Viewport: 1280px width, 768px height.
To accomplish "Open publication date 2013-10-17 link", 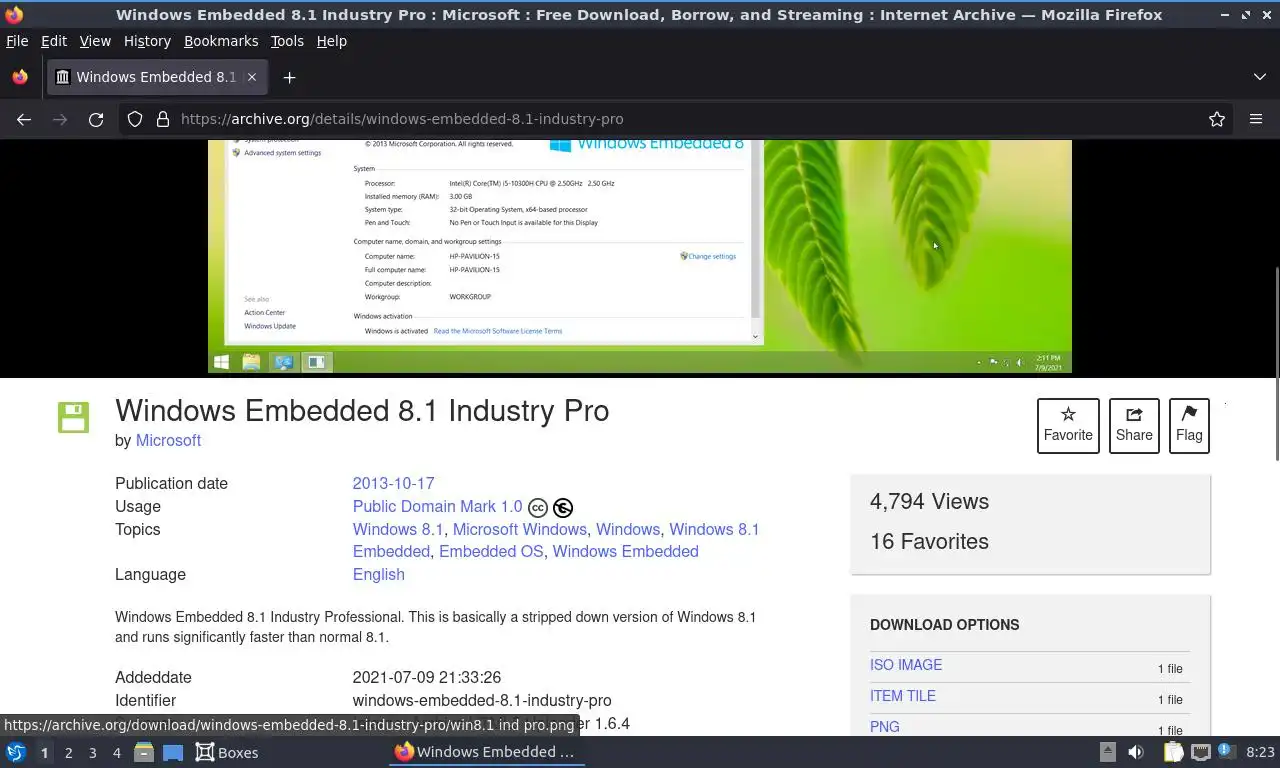I will click(x=393, y=483).
